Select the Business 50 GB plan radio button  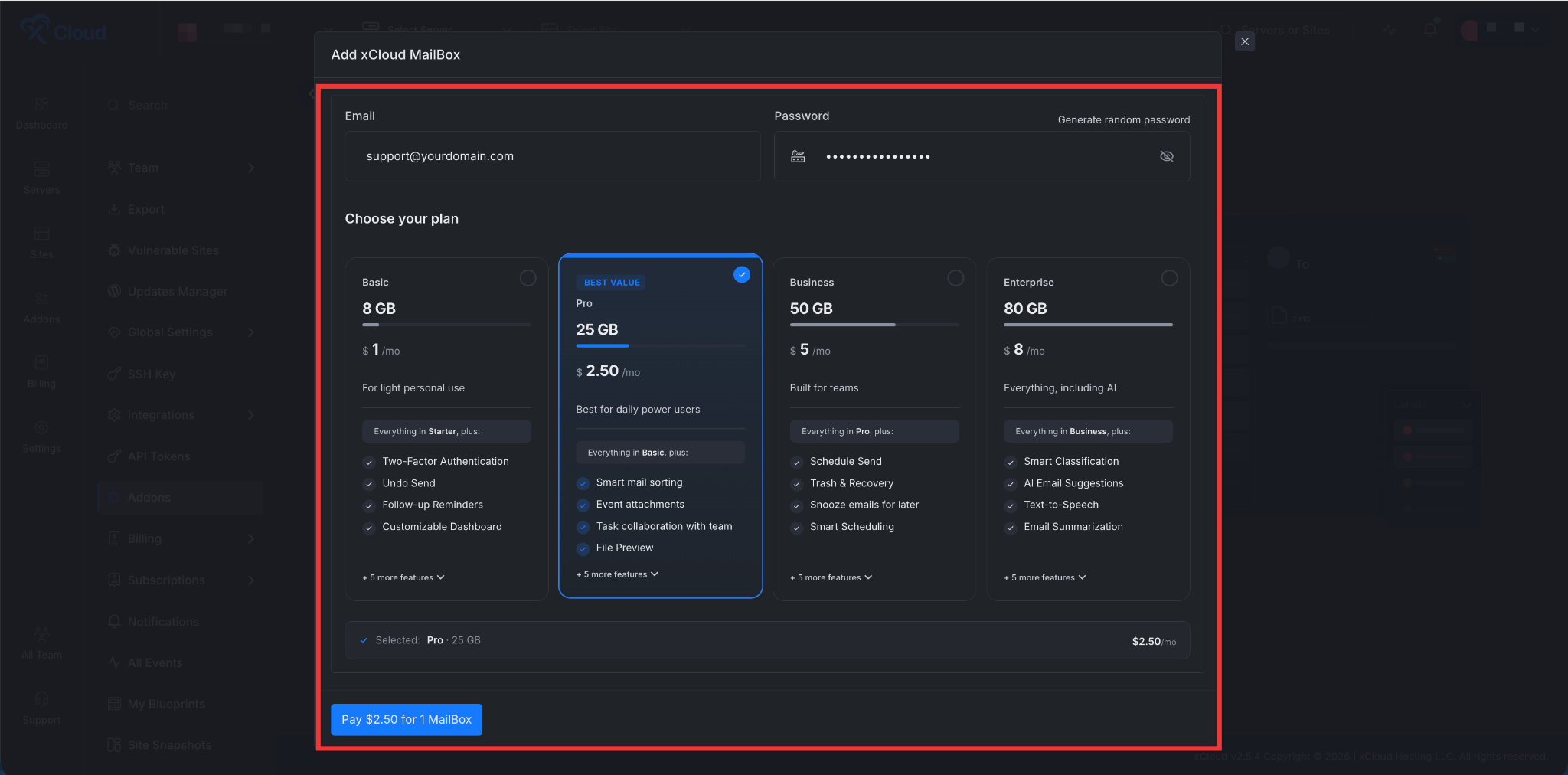(955, 278)
